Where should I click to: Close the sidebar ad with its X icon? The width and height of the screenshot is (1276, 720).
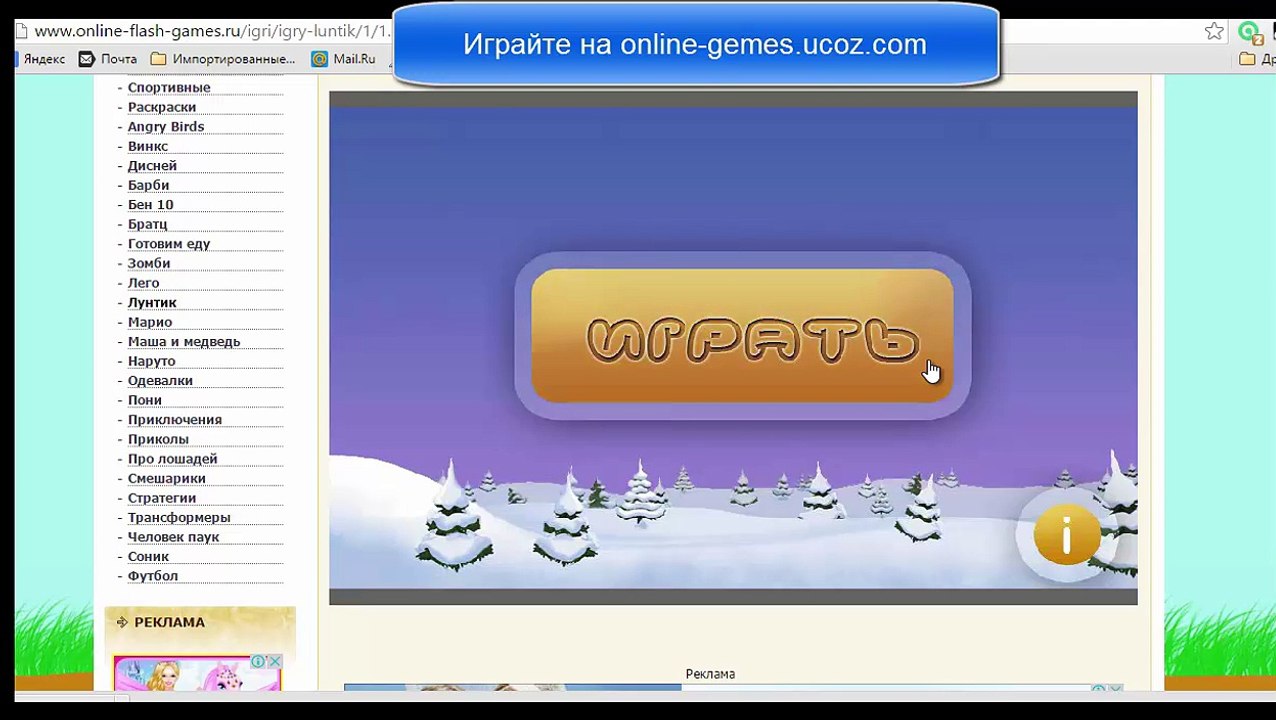coord(275,661)
